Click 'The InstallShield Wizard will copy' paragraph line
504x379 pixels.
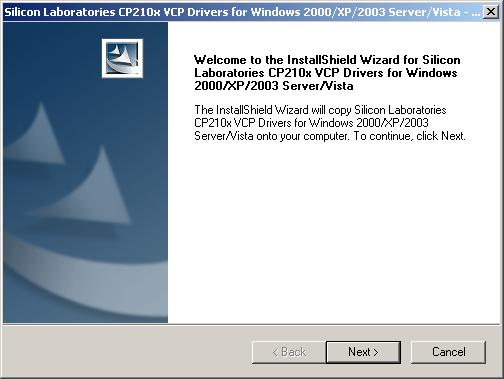pos(320,110)
